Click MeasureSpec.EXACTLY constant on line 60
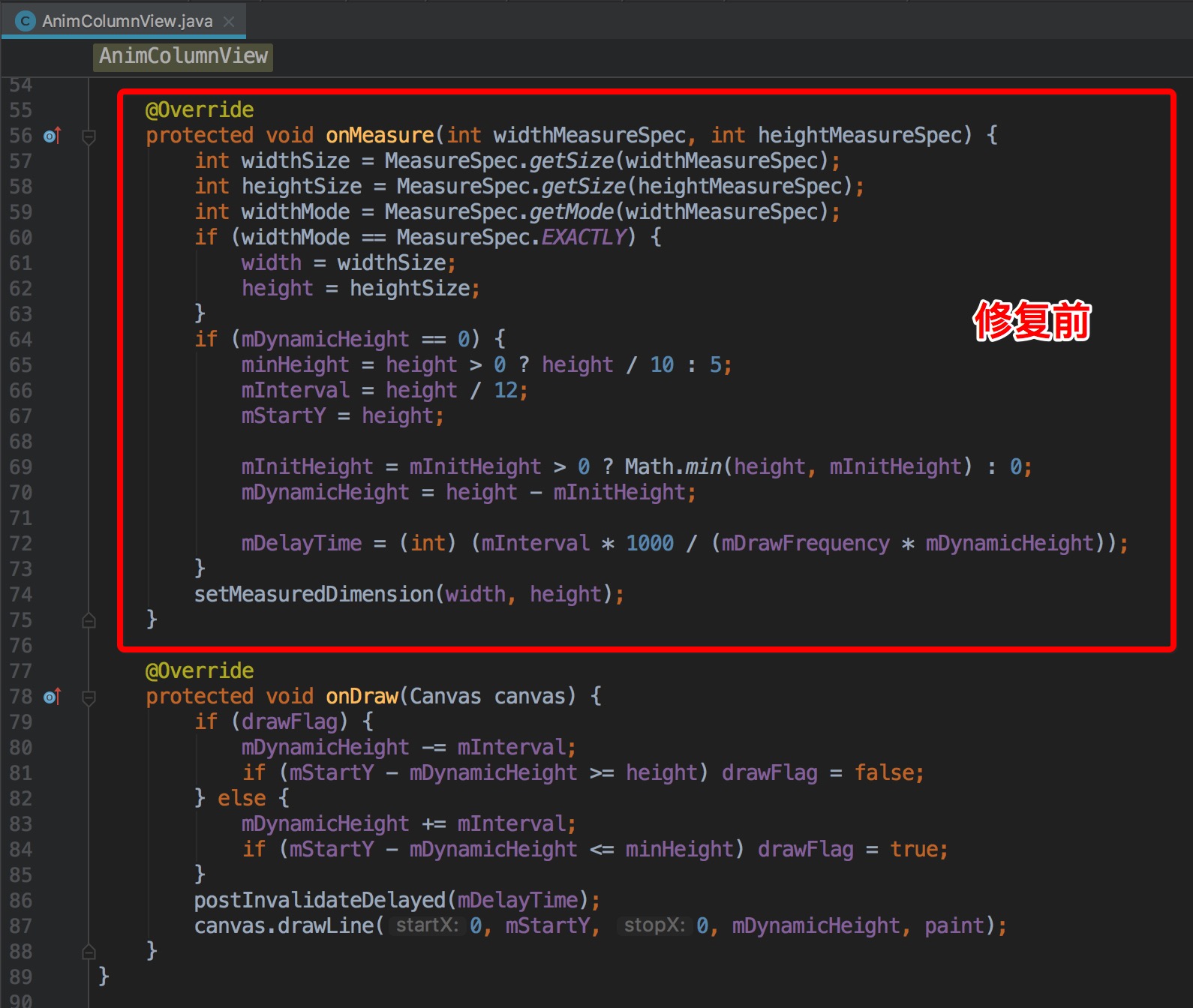The image size is (1193, 1008). [512, 238]
